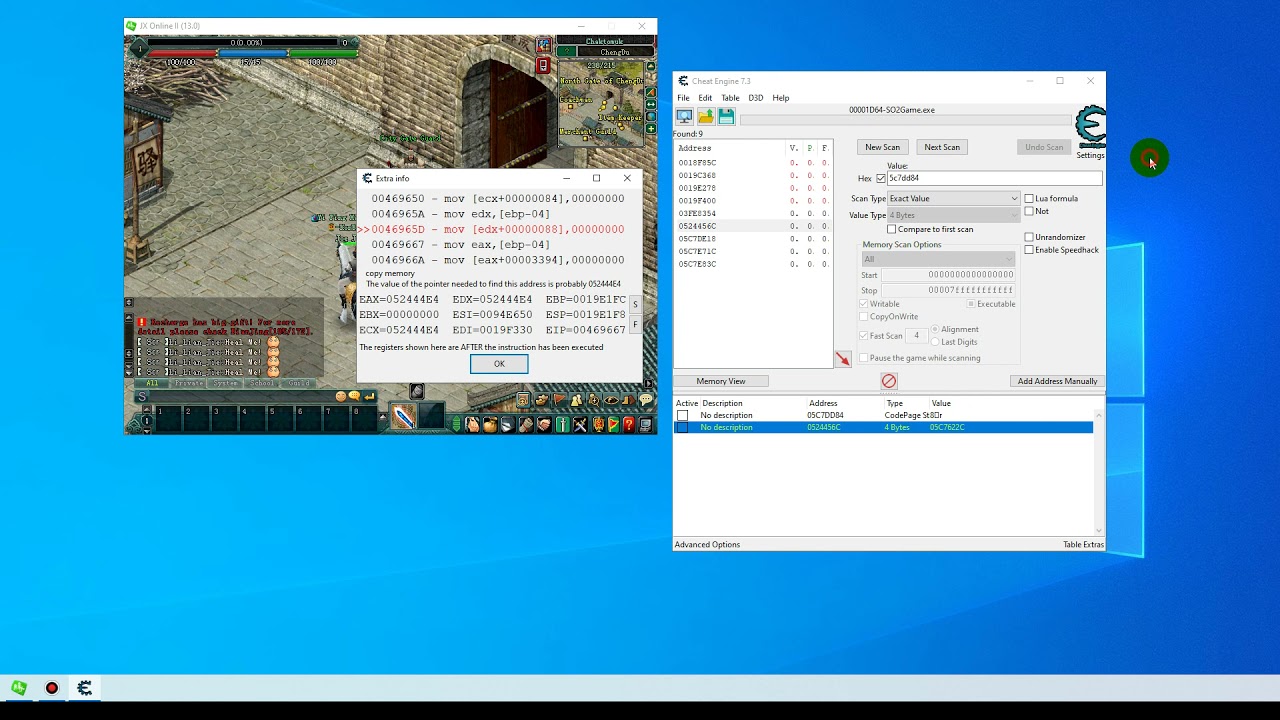The height and width of the screenshot is (720, 1280).
Task: Toggle Active box for 0524456C entry
Action: pos(682,427)
